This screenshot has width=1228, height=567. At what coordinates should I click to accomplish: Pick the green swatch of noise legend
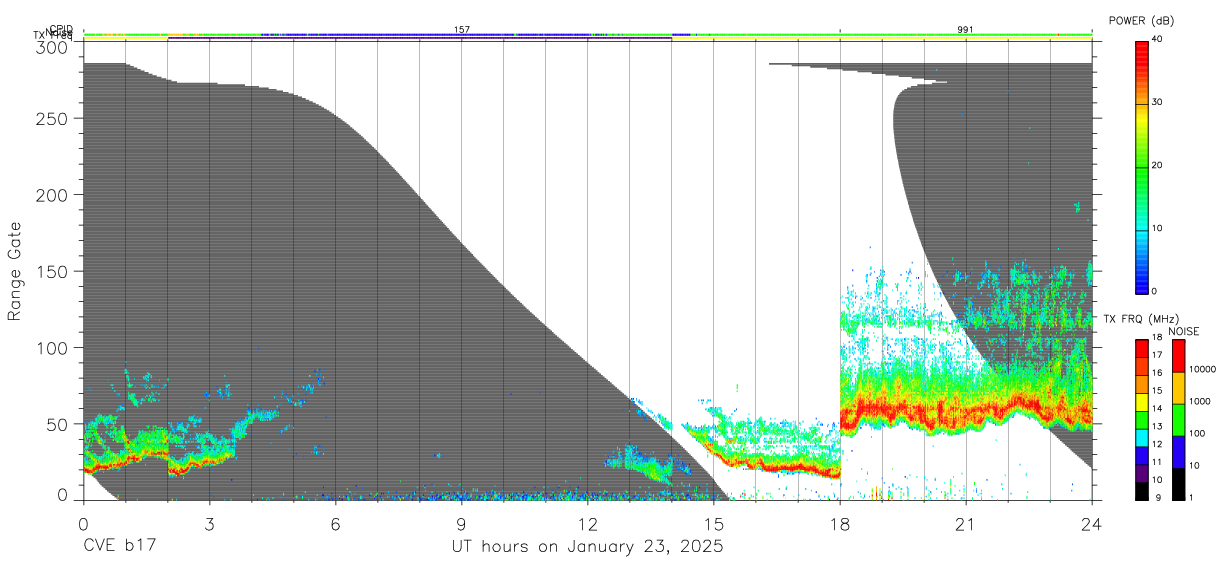click(1178, 420)
